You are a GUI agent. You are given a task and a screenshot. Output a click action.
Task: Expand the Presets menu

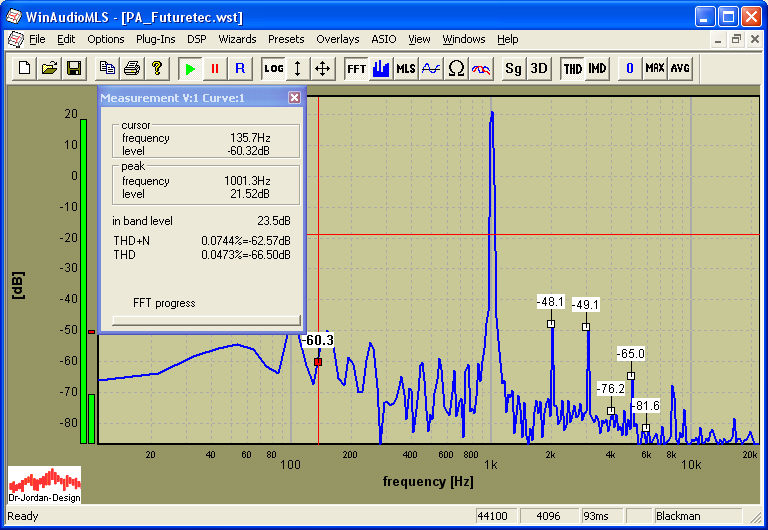click(x=286, y=39)
